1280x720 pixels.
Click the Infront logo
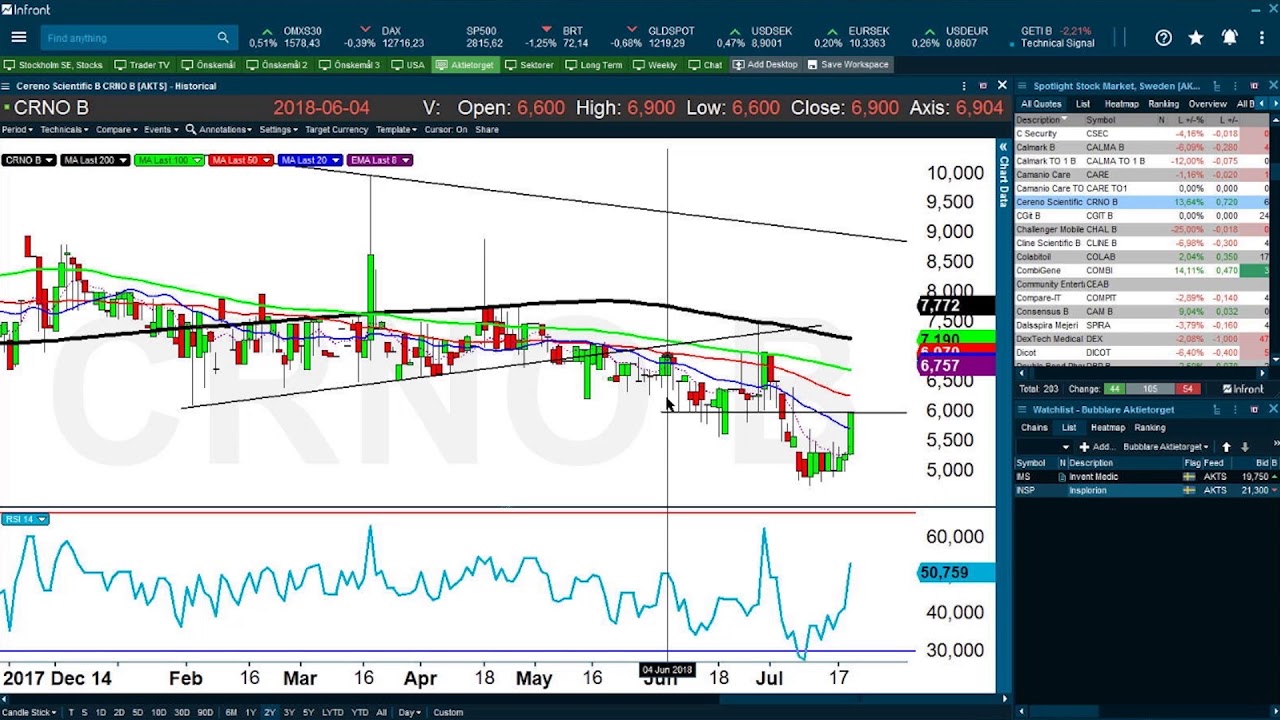[x=26, y=9]
